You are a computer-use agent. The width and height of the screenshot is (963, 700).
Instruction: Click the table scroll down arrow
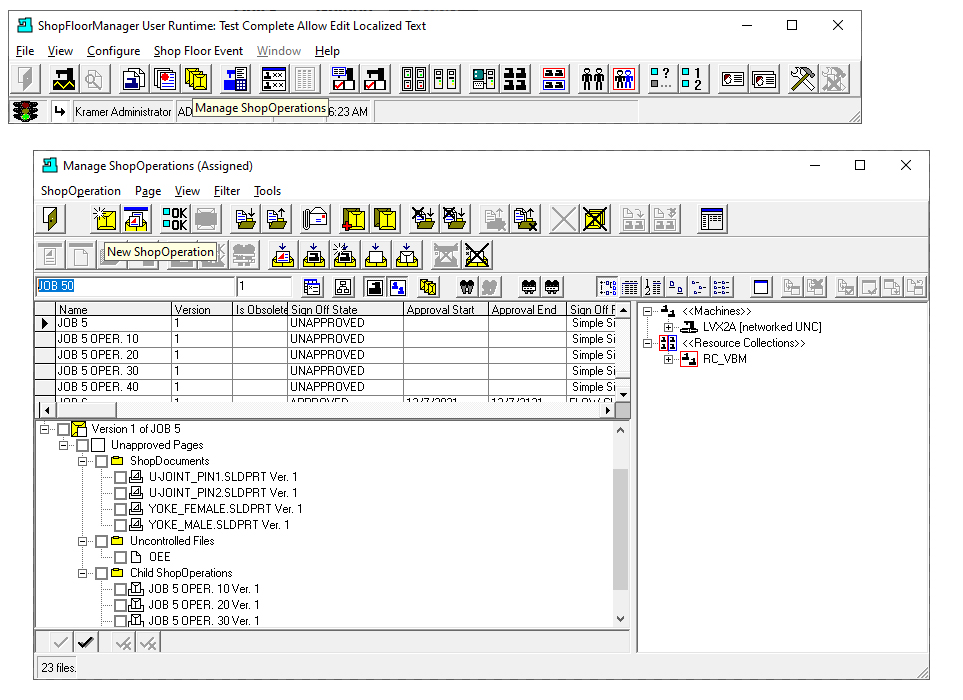coord(623,395)
